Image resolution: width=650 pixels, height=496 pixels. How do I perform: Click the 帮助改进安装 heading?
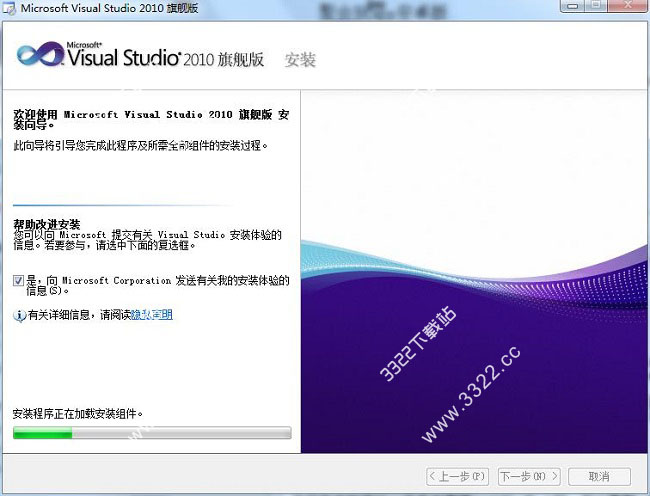47,224
